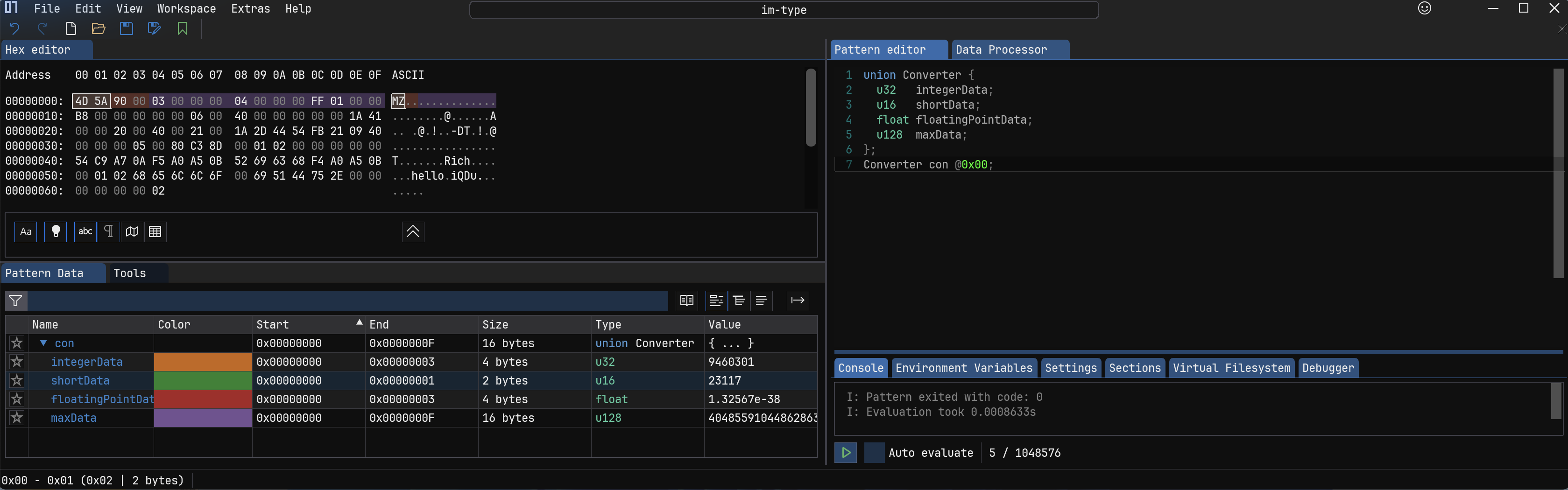Open the Environment Variables tab
This screenshot has width=1568, height=490.
click(x=964, y=368)
